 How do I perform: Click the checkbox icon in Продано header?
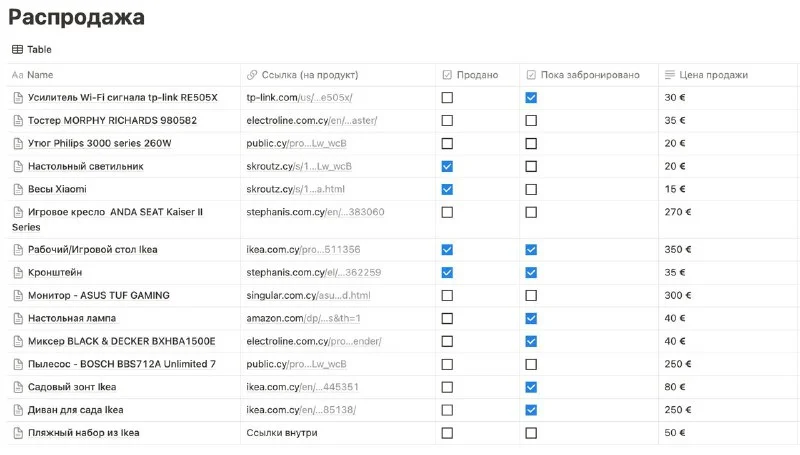click(446, 75)
